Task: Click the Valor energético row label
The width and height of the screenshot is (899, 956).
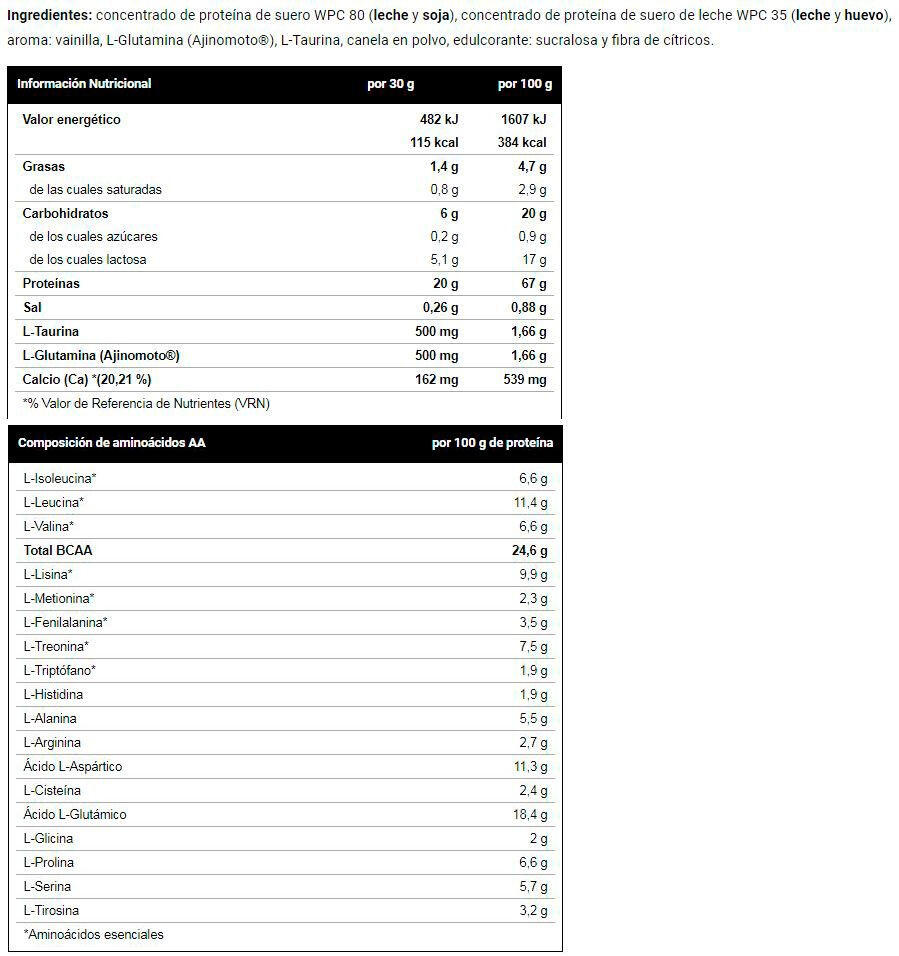Action: pos(71,120)
